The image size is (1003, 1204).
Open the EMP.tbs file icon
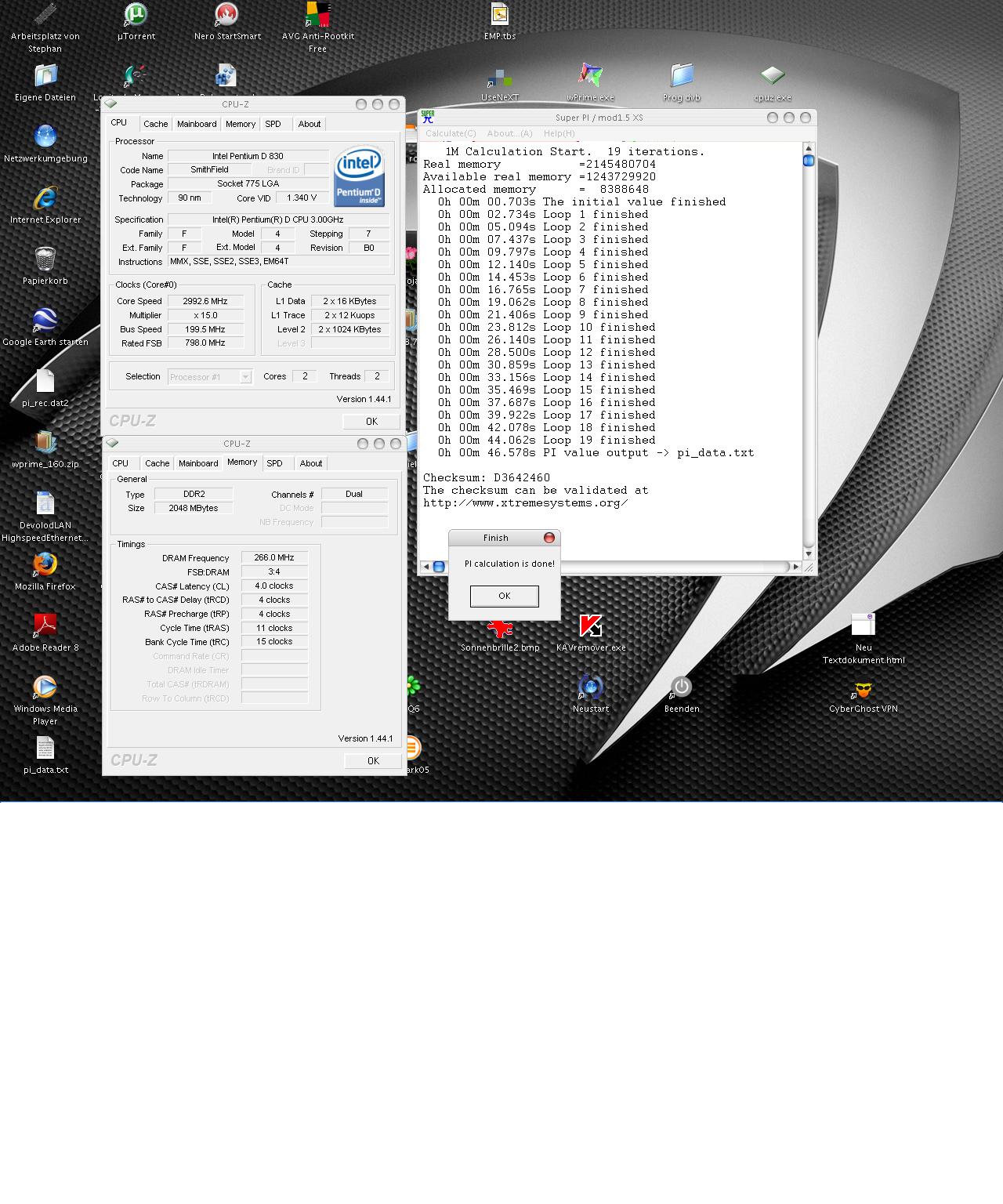pos(499,21)
